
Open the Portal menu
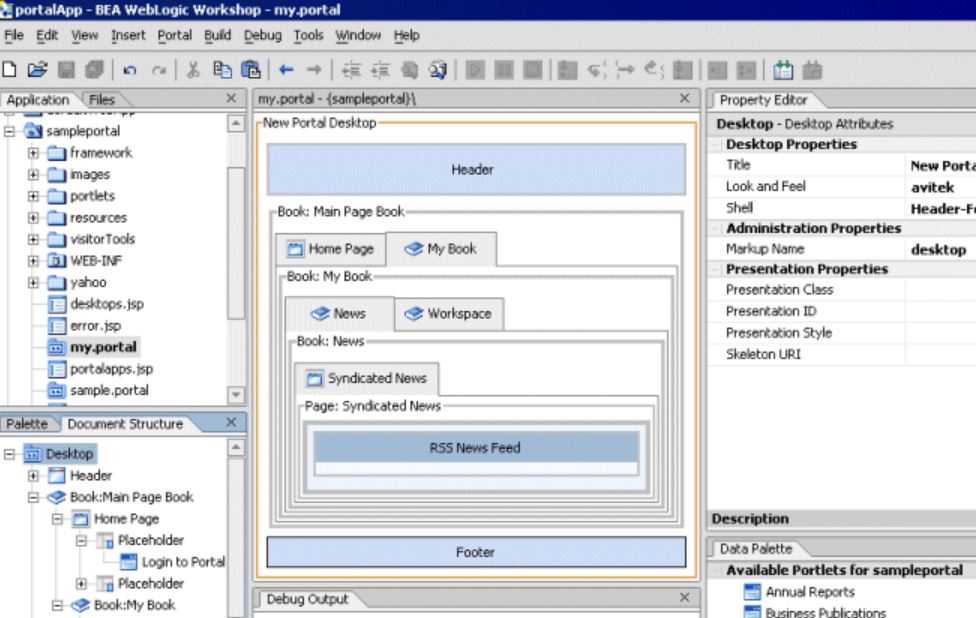(x=174, y=35)
